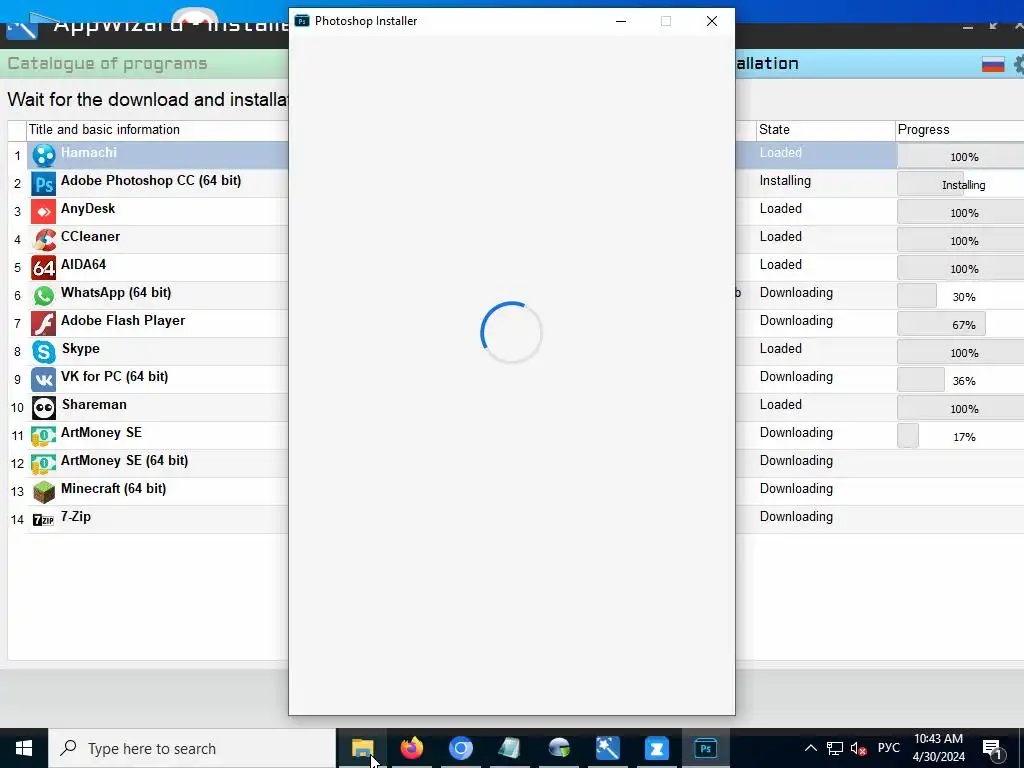The height and width of the screenshot is (768, 1024).
Task: Open the teal notebook taskbar icon
Action: pos(509,748)
